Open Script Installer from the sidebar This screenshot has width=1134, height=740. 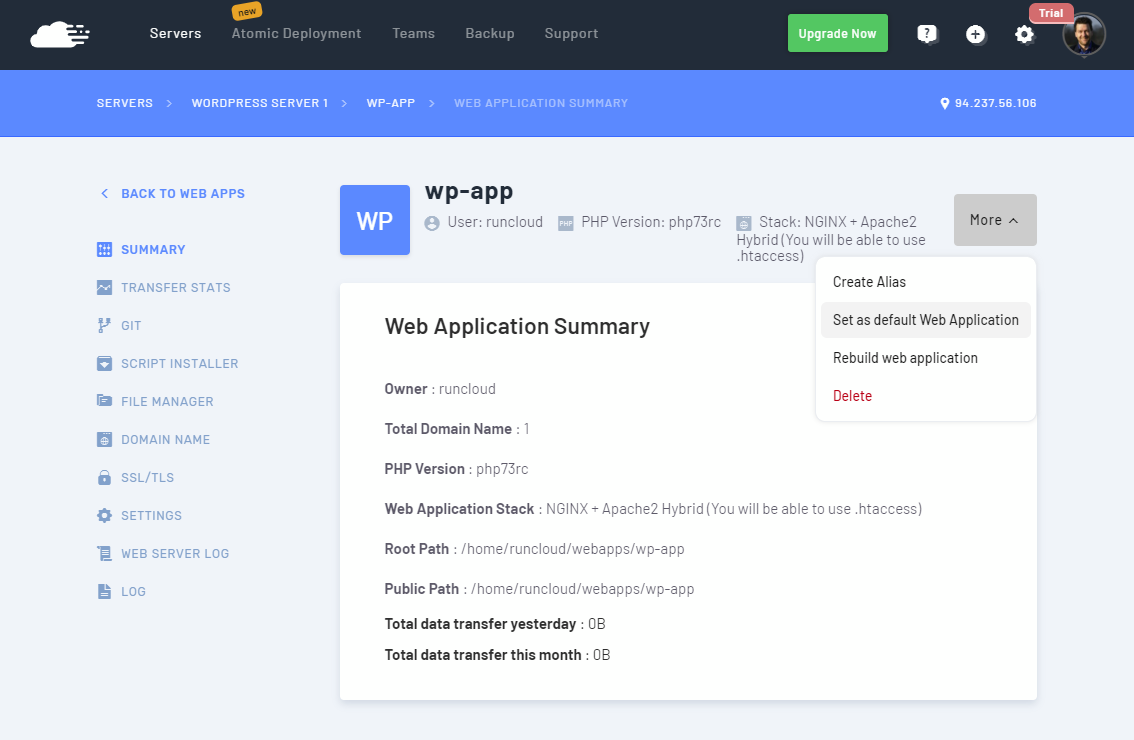pyautogui.click(x=179, y=364)
